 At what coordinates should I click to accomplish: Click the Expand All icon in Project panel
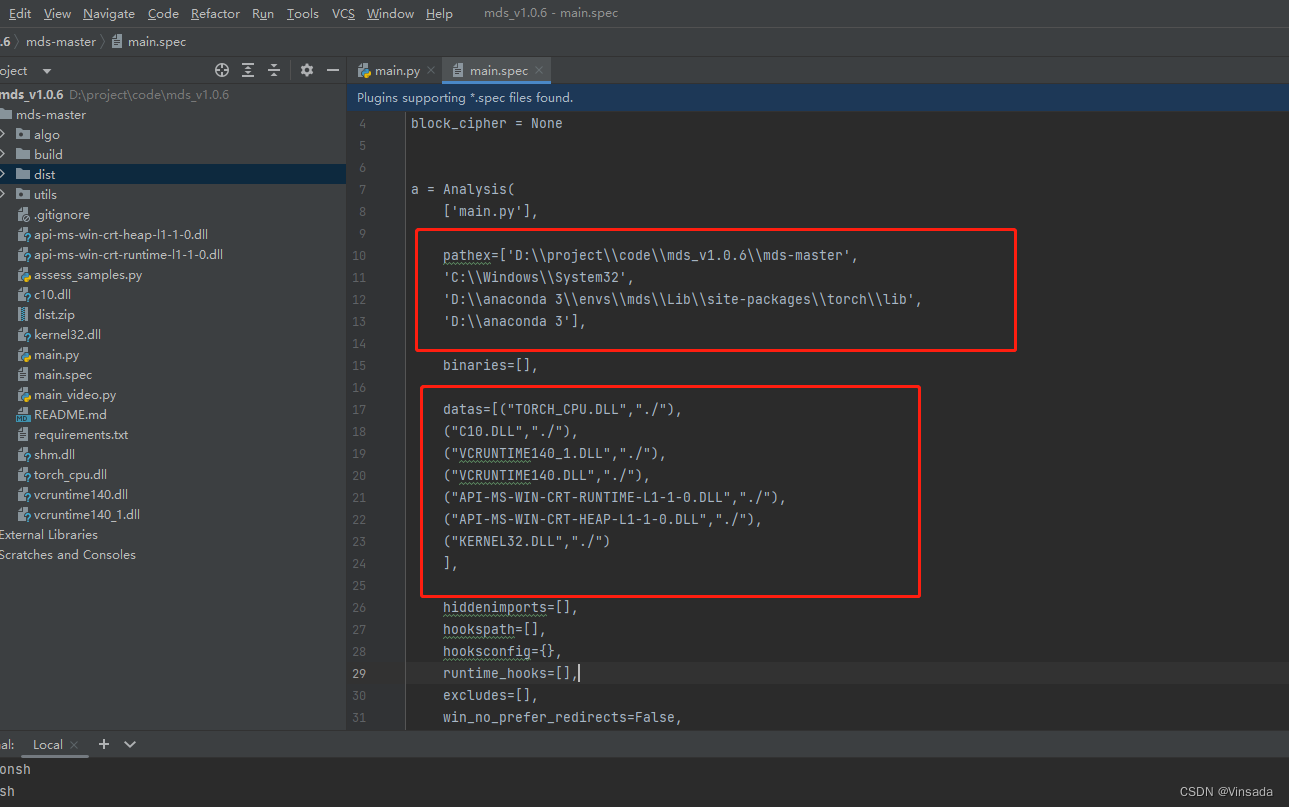248,70
